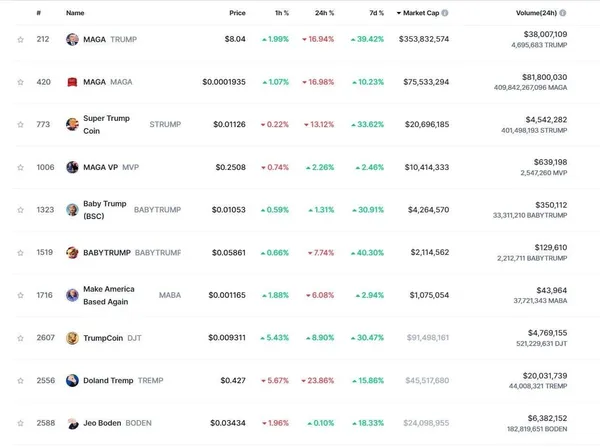Click the Baby Trump (BSC) coin icon

[72, 210]
